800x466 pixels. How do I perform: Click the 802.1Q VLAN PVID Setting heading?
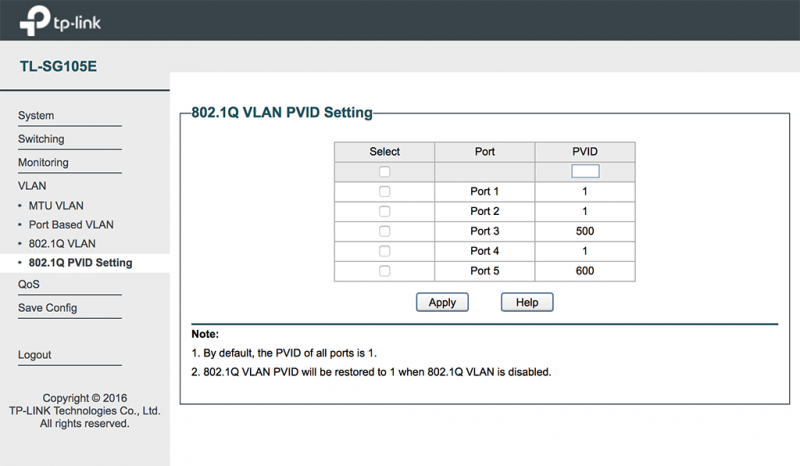coord(282,112)
